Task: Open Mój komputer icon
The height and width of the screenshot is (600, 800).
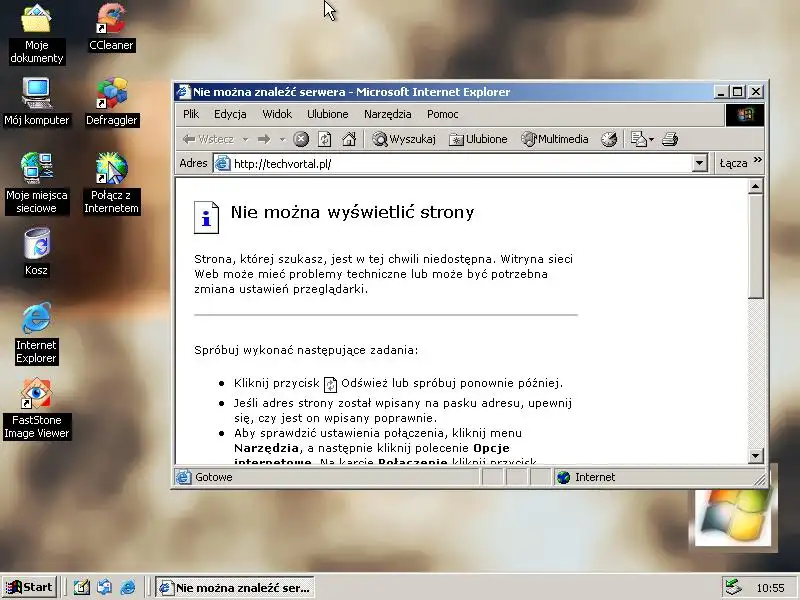Action: coord(36,102)
